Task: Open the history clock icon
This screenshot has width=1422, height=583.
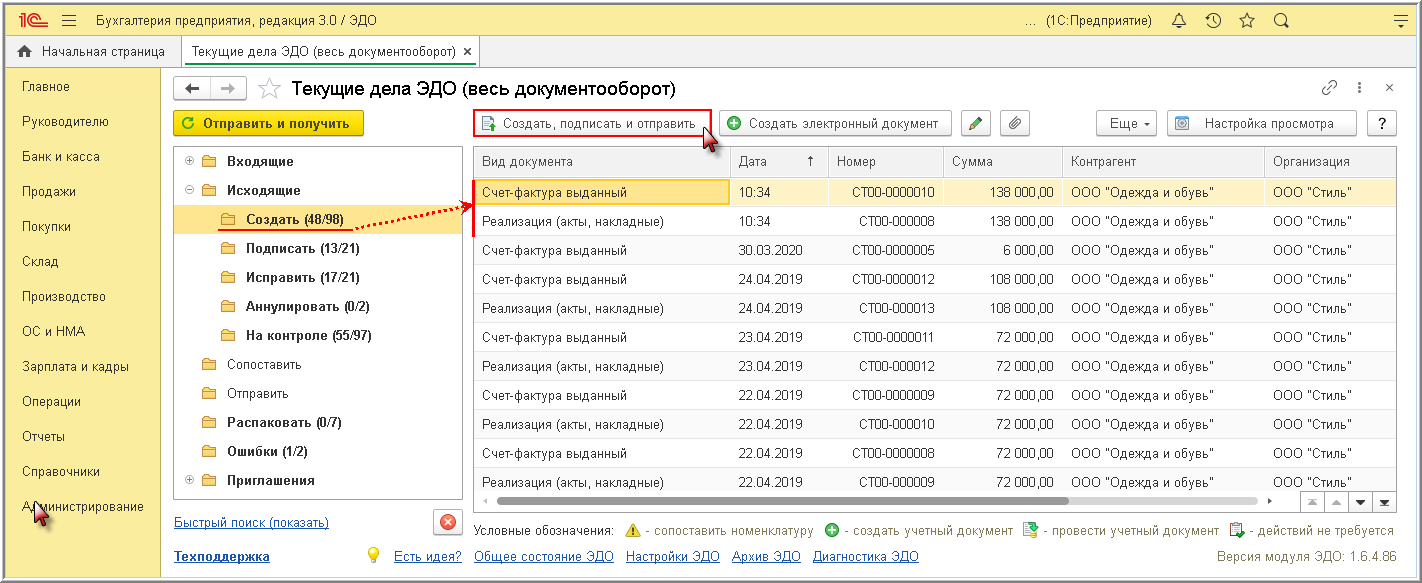Action: click(x=1213, y=21)
